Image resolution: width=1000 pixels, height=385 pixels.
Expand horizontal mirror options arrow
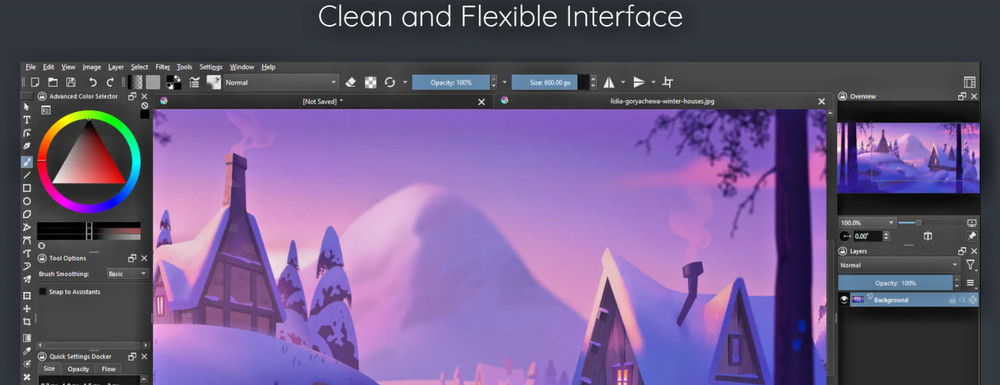[623, 82]
